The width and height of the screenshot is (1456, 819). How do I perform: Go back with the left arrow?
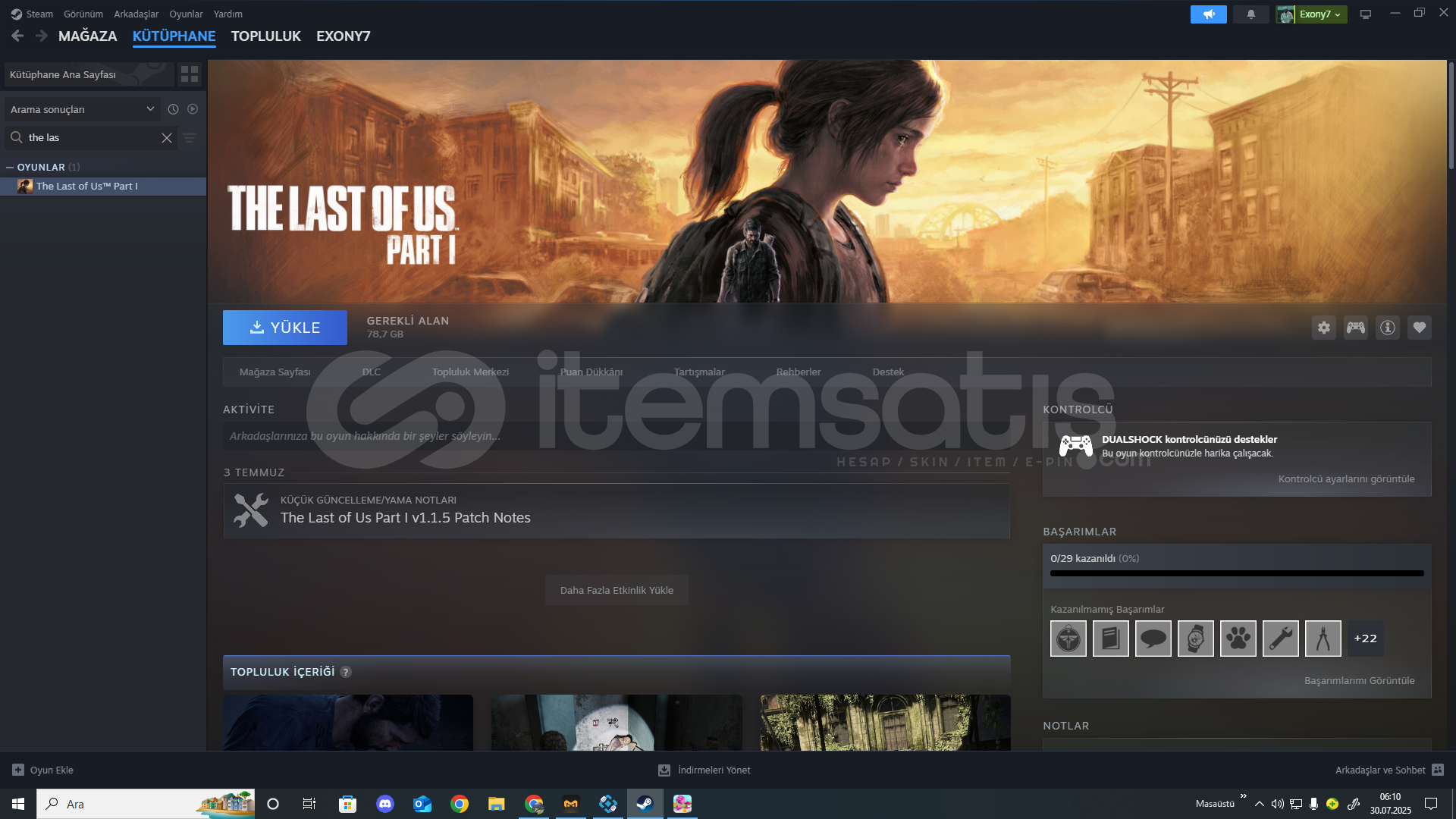[x=17, y=36]
